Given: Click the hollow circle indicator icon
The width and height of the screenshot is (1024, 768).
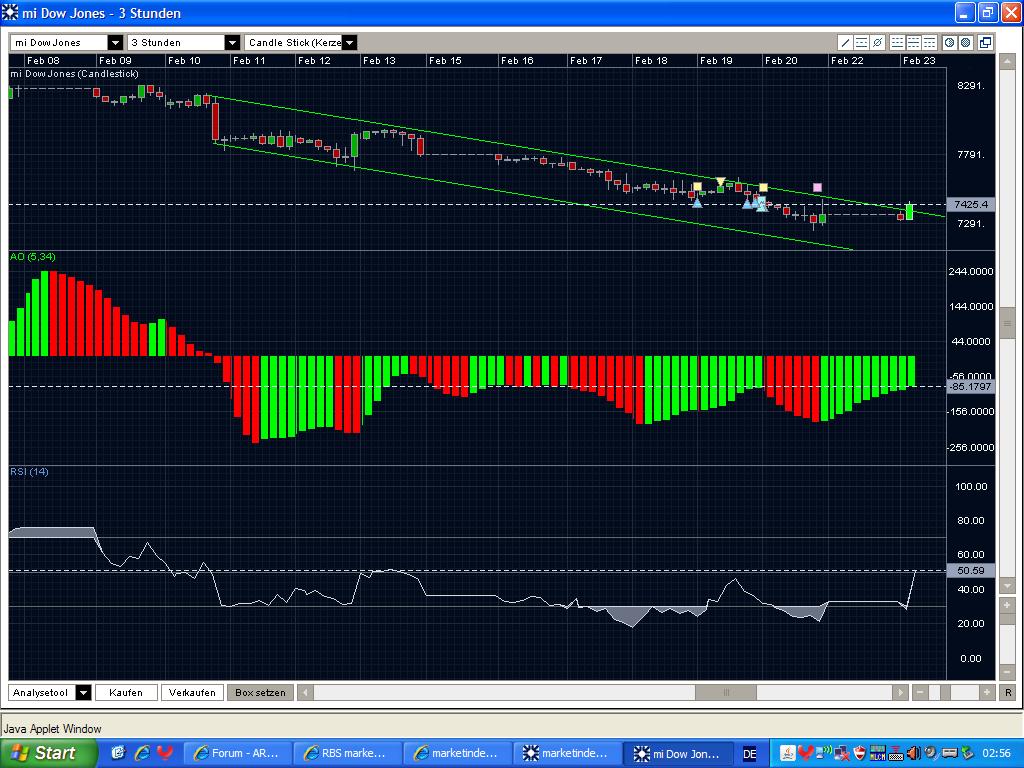Looking at the screenshot, I should [x=949, y=43].
